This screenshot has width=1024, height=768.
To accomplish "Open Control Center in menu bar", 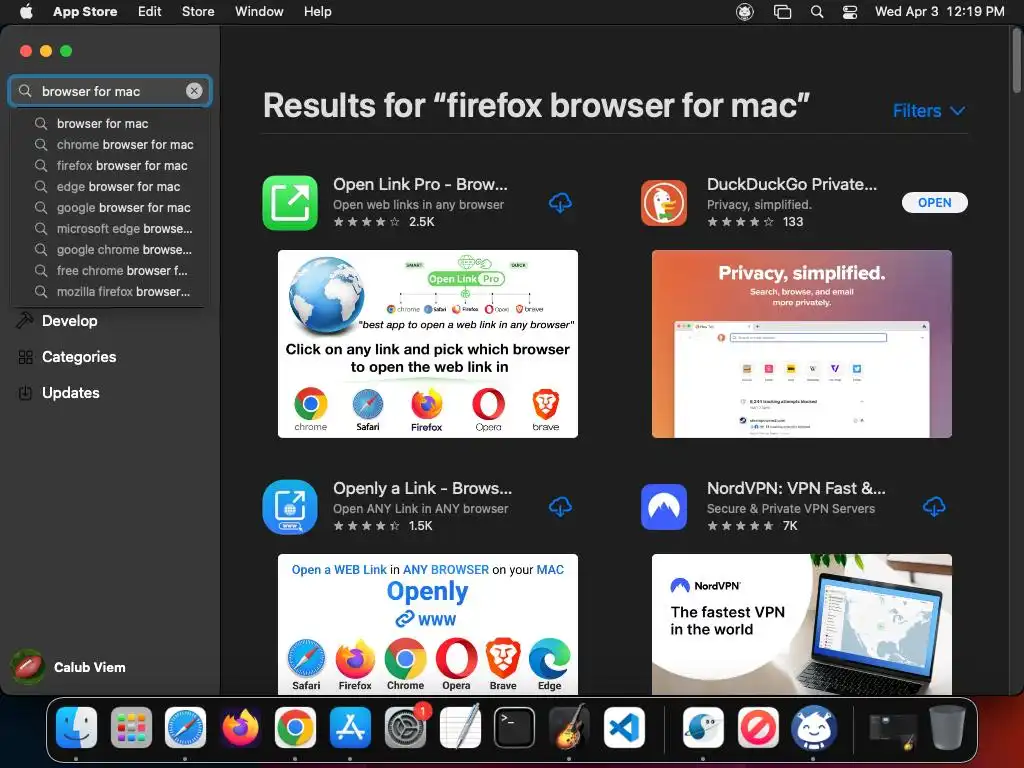I will click(850, 12).
